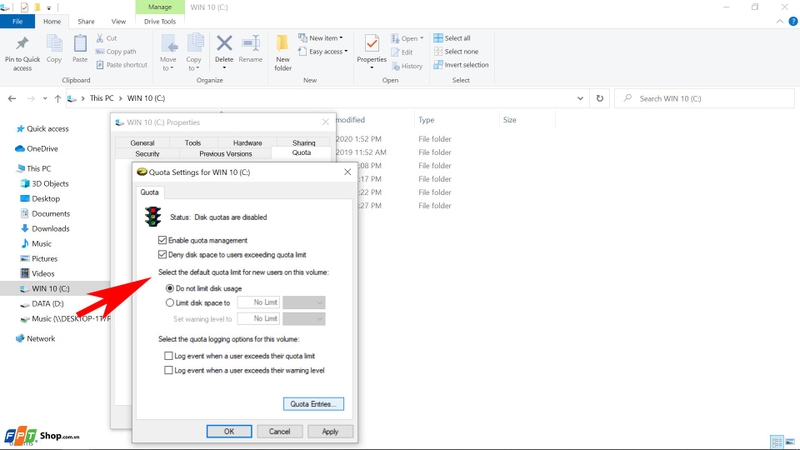Screen dimensions: 800x450
Task: Close the Quota Settings dialog
Action: pyautogui.click(x=347, y=172)
